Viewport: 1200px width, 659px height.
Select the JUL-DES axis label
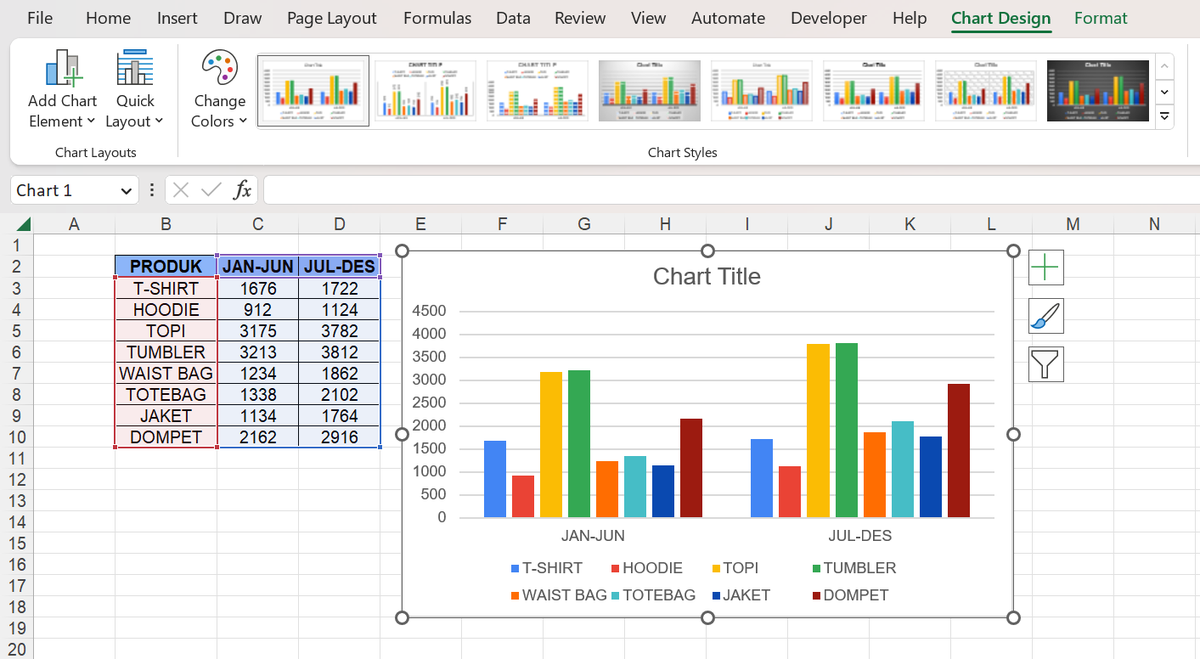click(x=860, y=536)
